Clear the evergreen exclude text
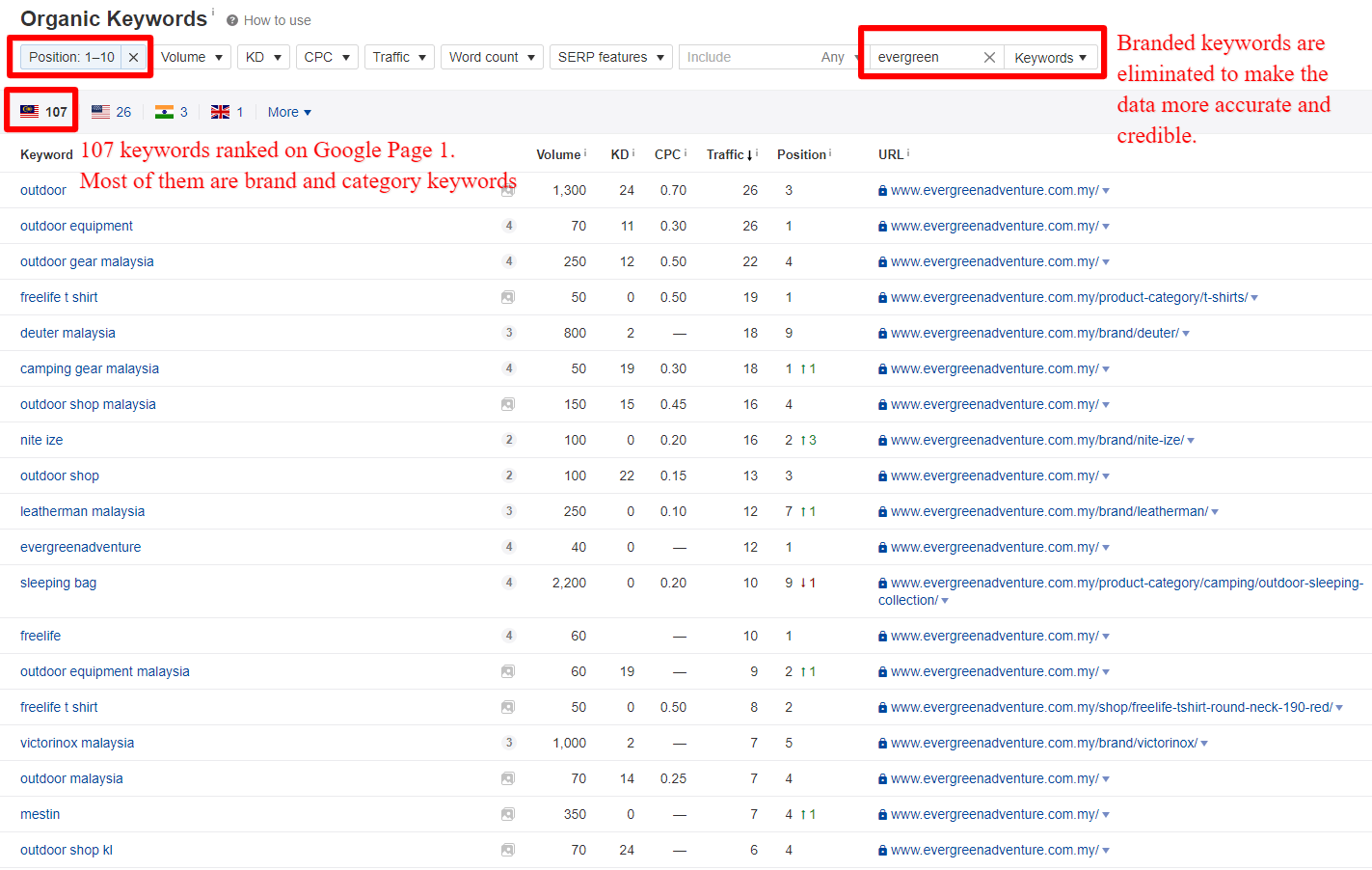This screenshot has width=1372, height=870. click(x=989, y=57)
